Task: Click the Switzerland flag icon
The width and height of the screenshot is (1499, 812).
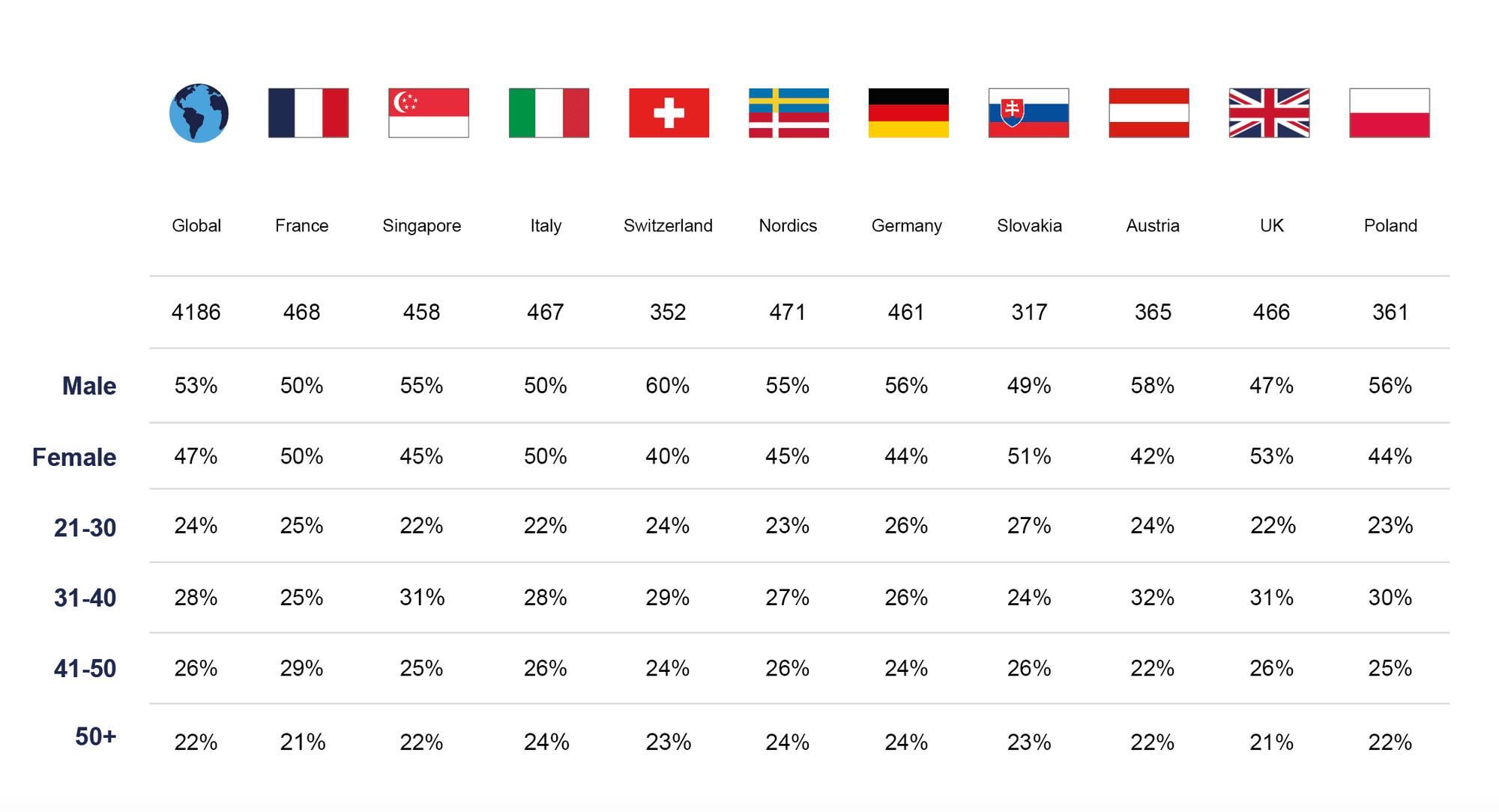Action: 669,113
